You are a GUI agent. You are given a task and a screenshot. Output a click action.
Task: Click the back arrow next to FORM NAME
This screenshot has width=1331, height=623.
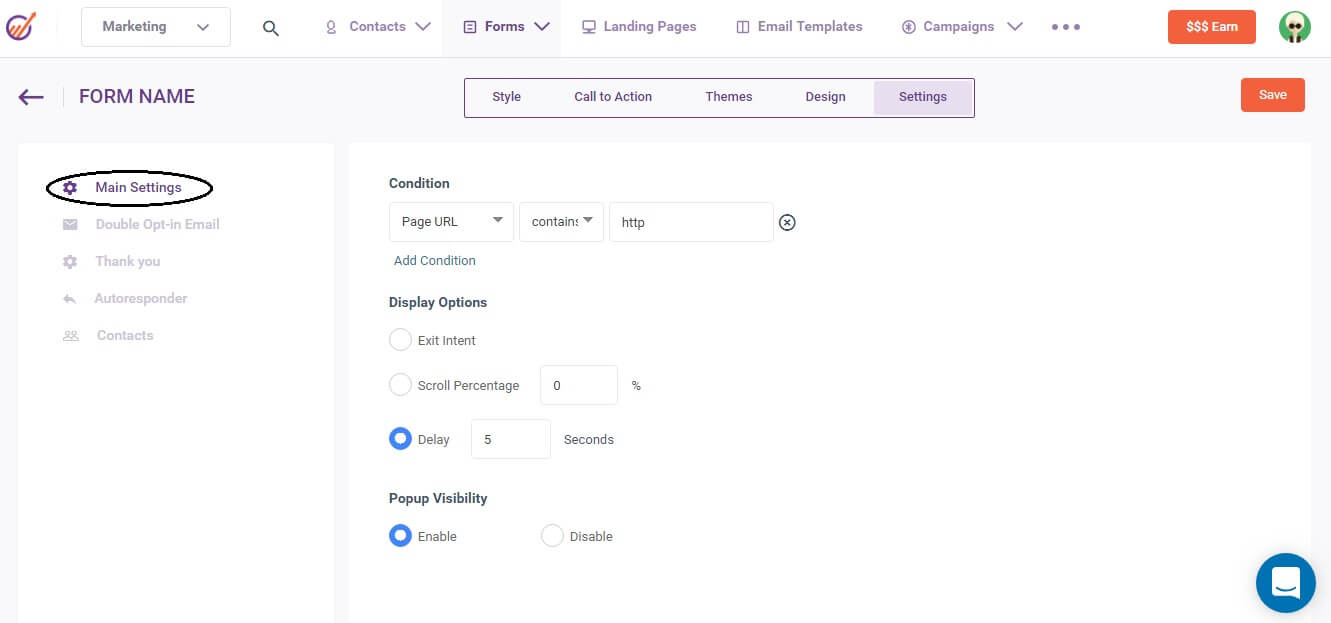[30, 96]
